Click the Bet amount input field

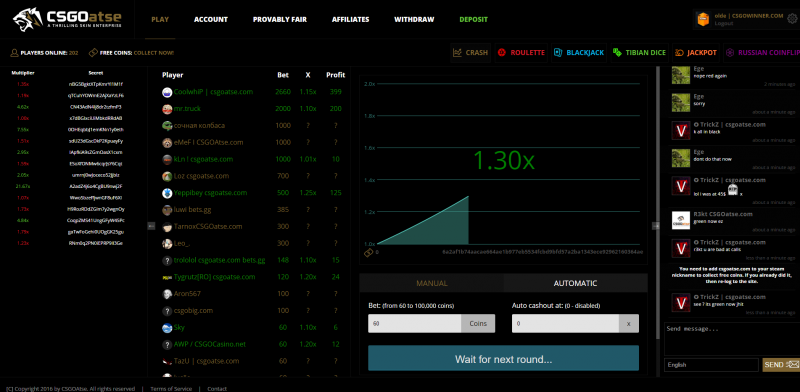pyautogui.click(x=415, y=324)
